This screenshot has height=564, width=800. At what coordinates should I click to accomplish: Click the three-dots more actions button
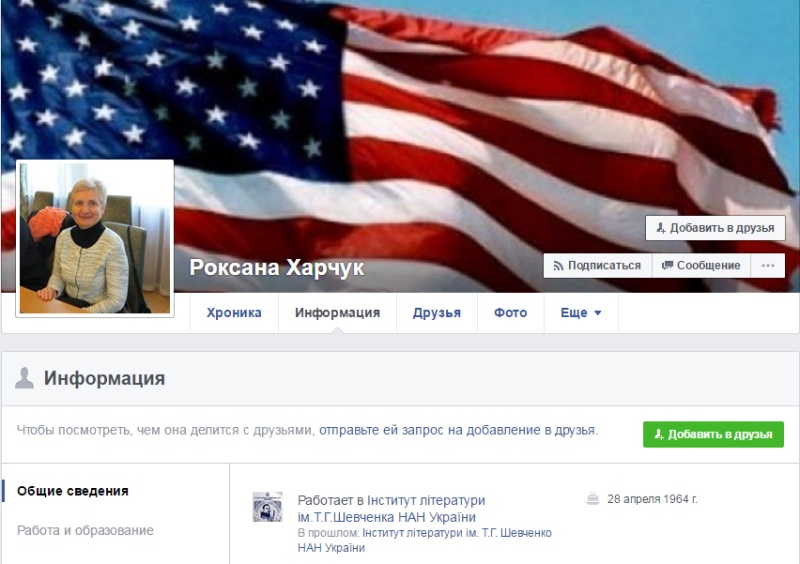click(x=767, y=265)
